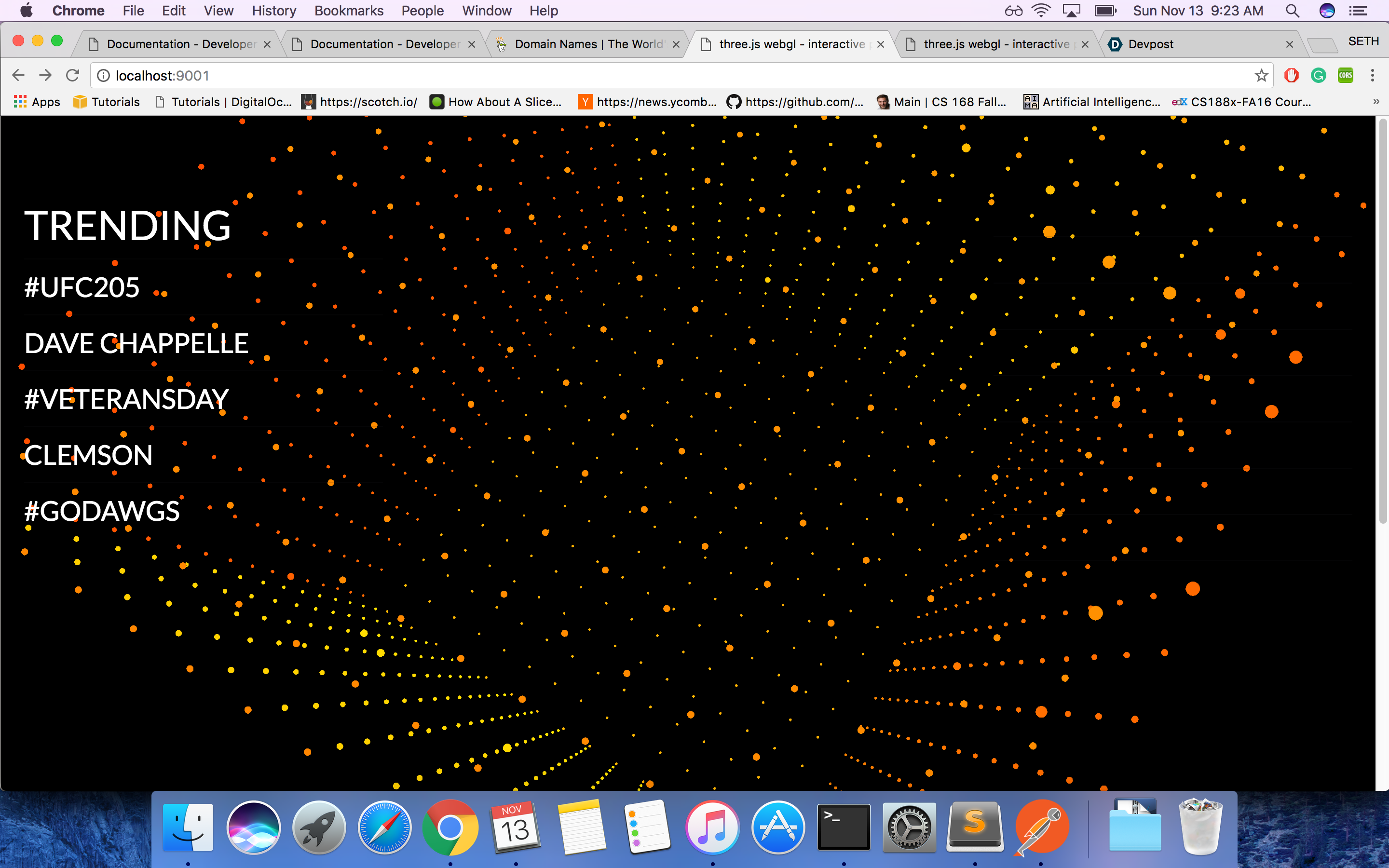Click the page's vertical scrollbar
Image resolution: width=1389 pixels, height=868 pixels.
pyautogui.click(x=1382, y=322)
